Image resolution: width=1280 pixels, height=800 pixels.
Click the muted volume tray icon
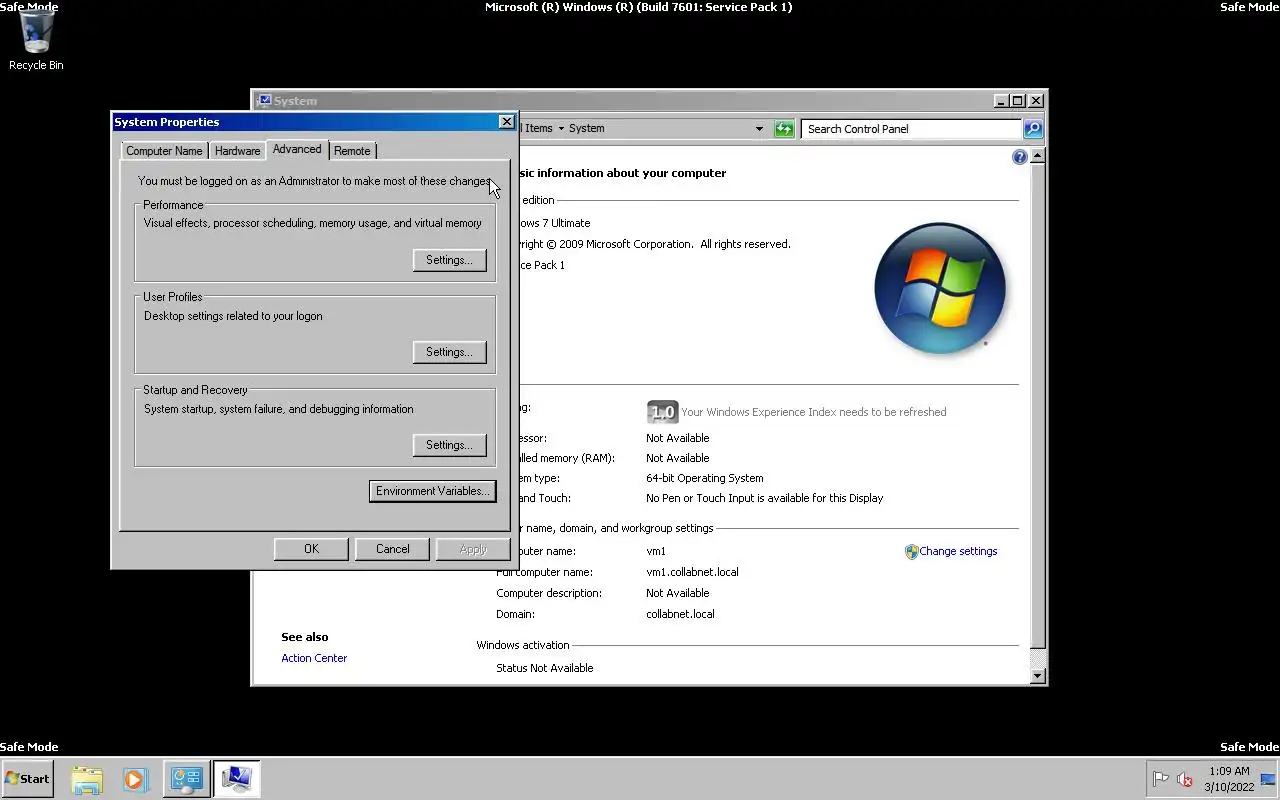(1185, 779)
